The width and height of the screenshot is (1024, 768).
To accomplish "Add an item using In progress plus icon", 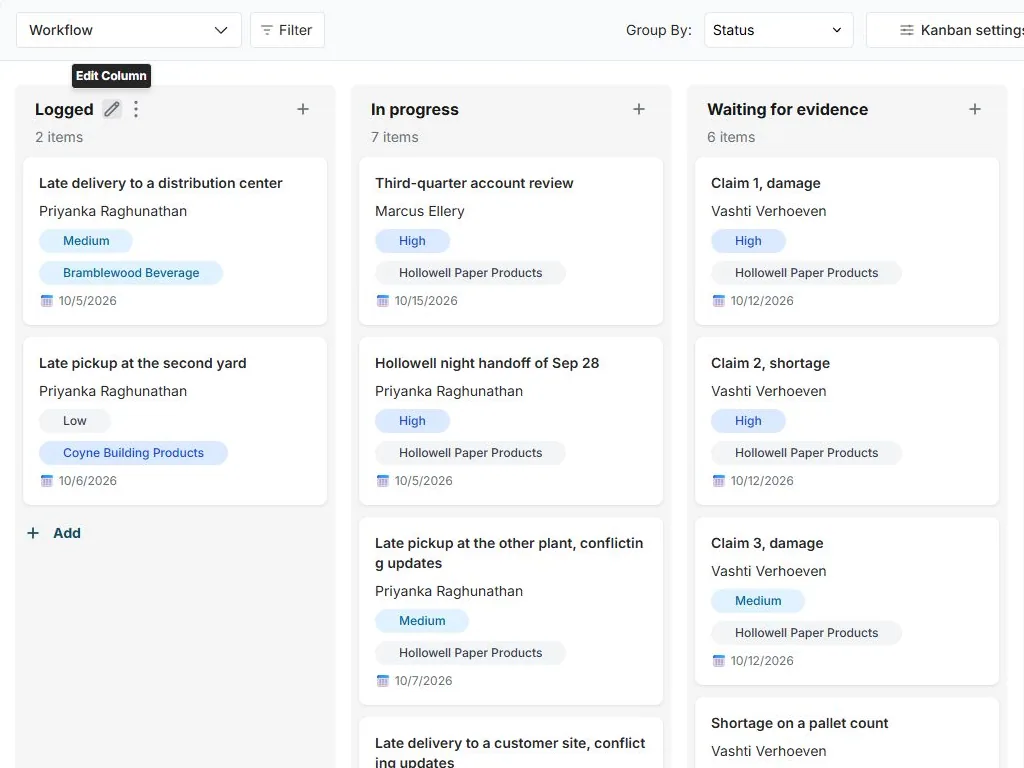I will 639,109.
